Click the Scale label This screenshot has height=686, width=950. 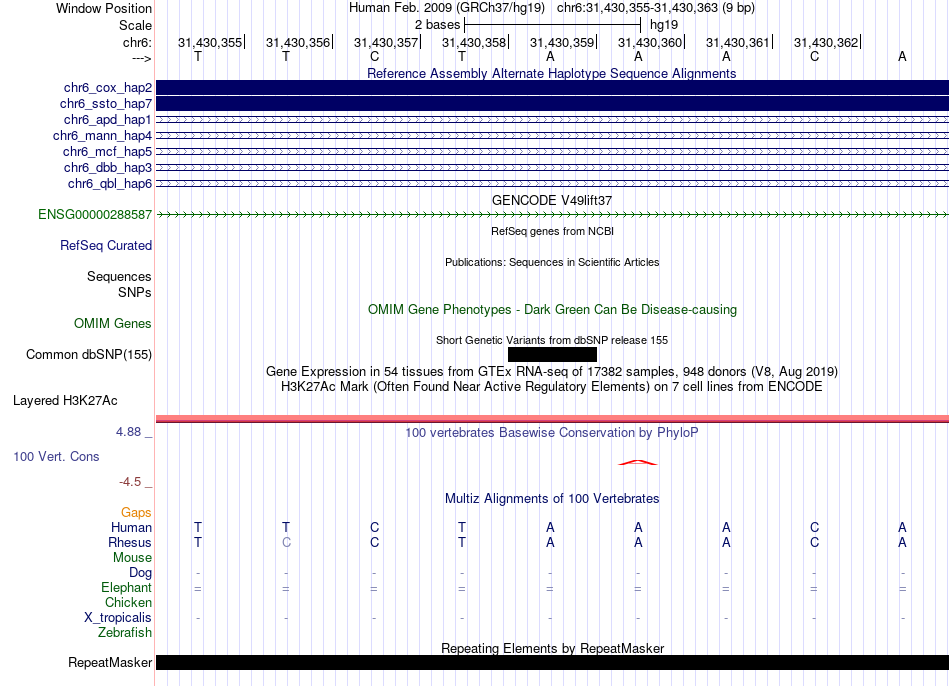pos(135,25)
